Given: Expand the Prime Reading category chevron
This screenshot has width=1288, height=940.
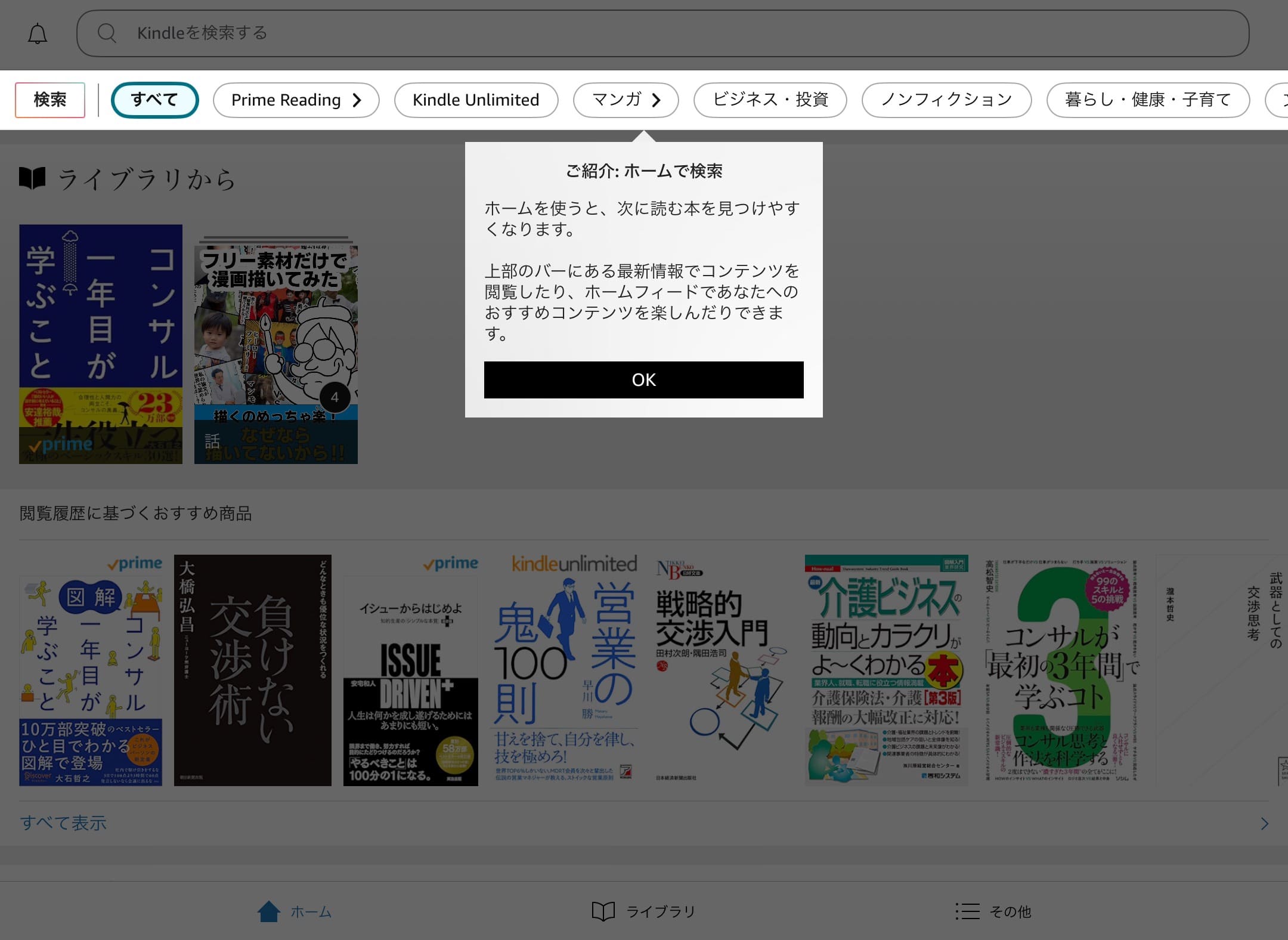Looking at the screenshot, I should tap(357, 100).
